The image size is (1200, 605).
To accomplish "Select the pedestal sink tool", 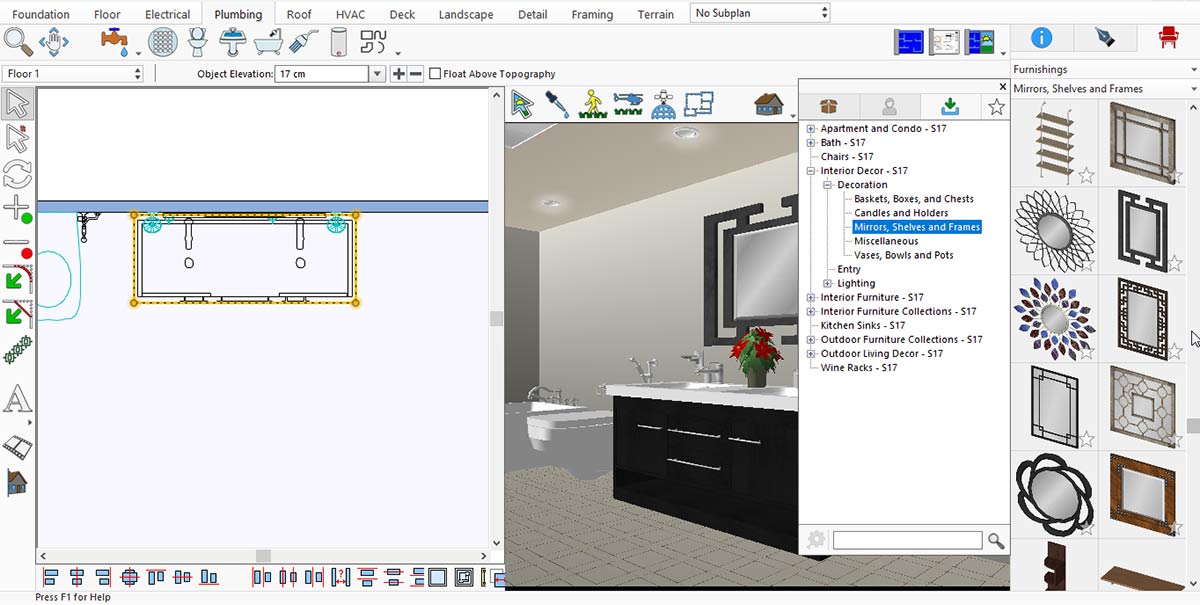I will pyautogui.click(x=233, y=42).
